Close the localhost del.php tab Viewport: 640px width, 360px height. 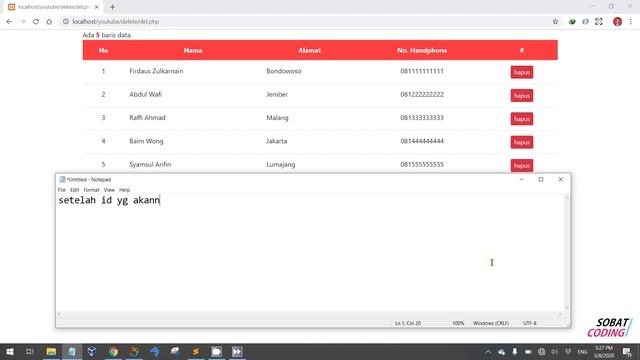tap(96, 7)
